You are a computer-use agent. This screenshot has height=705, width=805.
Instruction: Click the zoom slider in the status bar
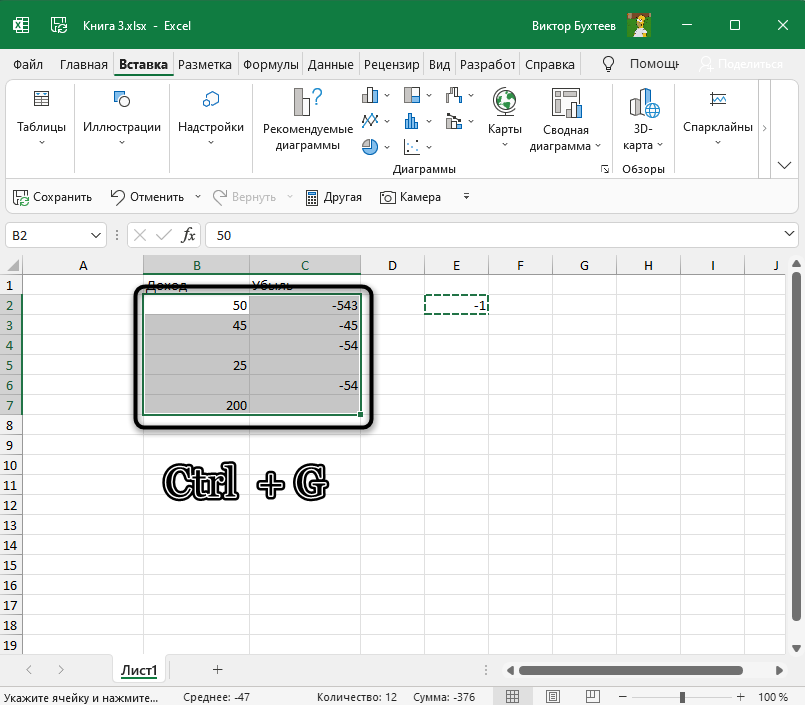coord(682,696)
